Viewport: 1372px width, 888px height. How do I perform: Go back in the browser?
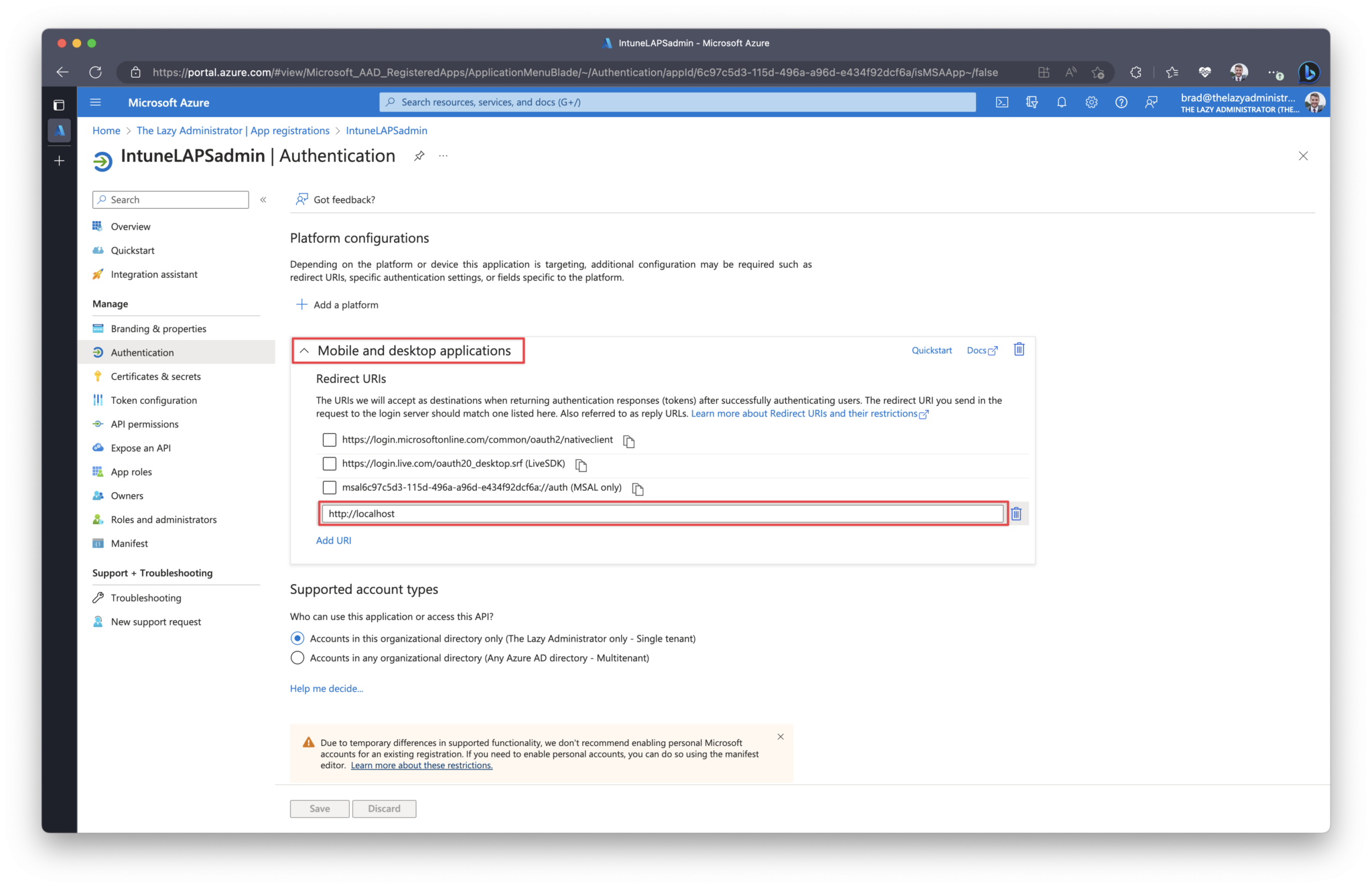pos(62,72)
